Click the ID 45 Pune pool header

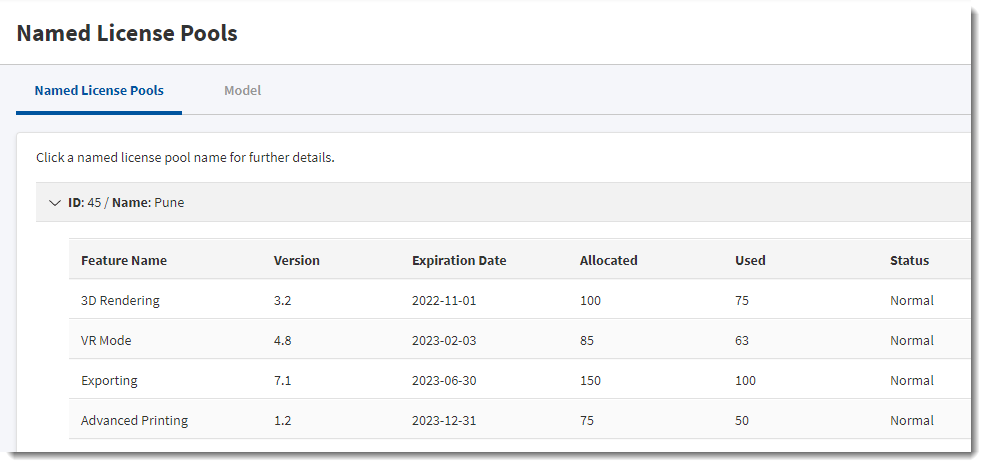[x=126, y=203]
